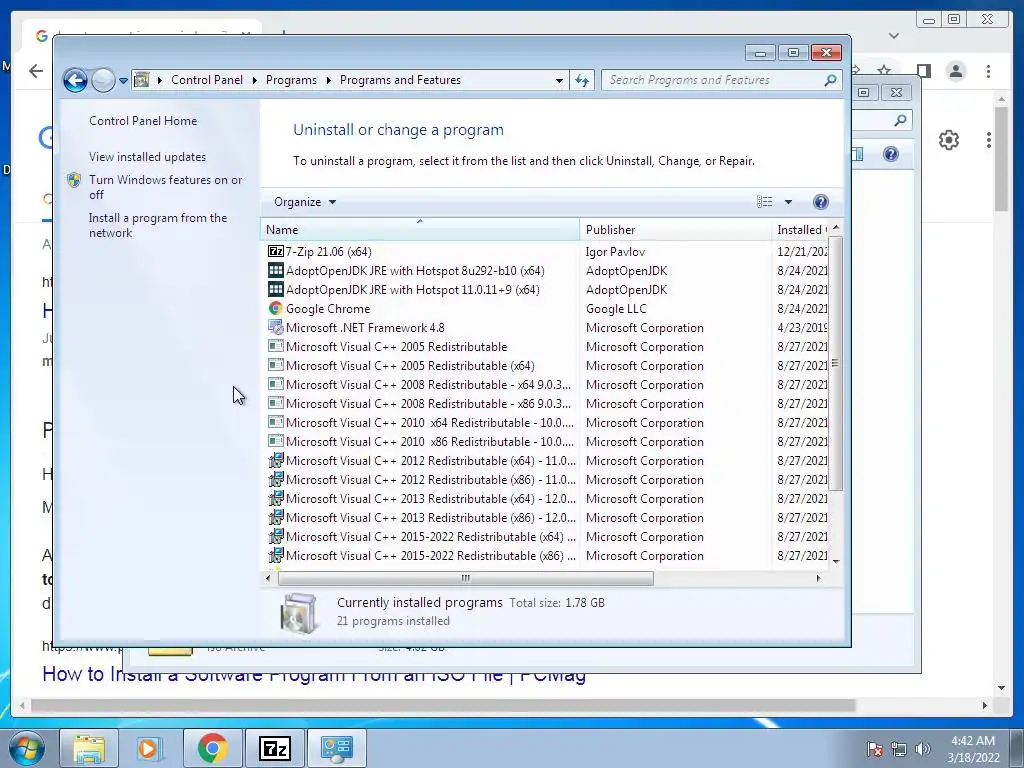The image size is (1024, 768).
Task: Click the Chrome profile avatar icon
Action: (956, 71)
